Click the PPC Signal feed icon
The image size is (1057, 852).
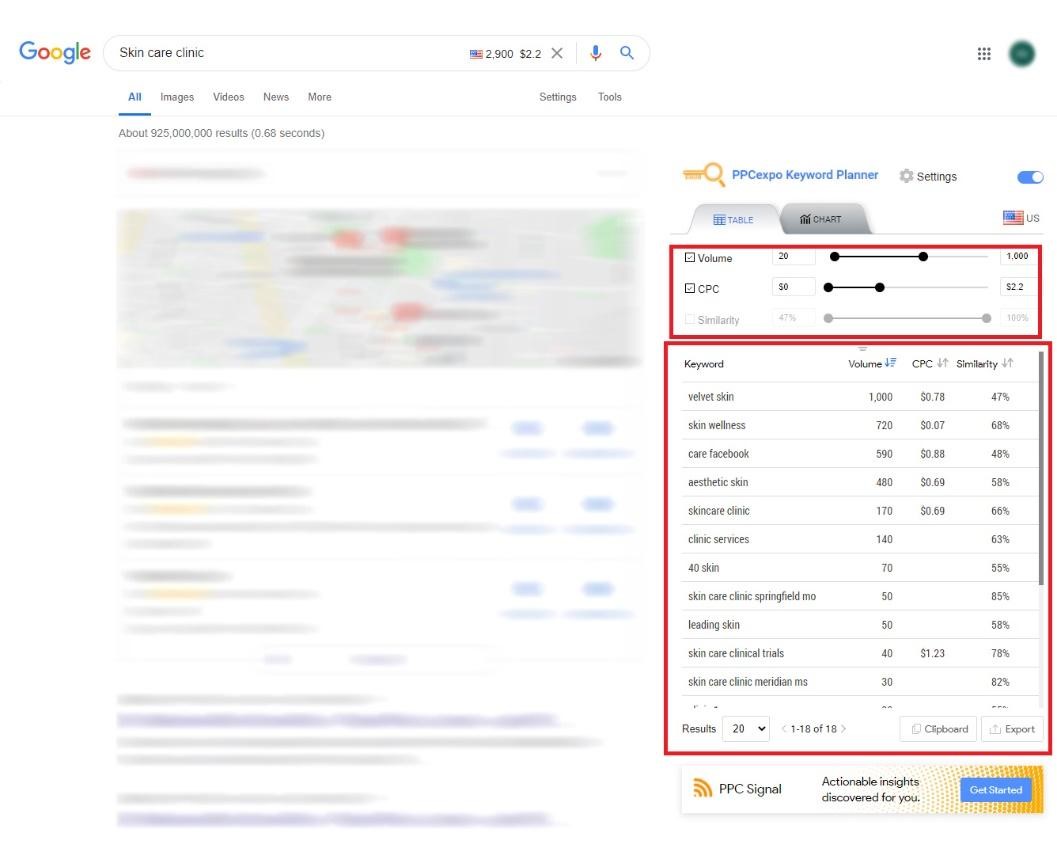[702, 788]
